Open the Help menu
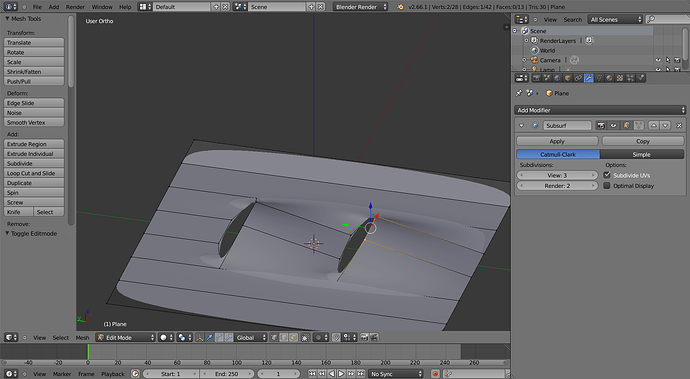Viewport: 690px width, 379px height. click(125, 7)
